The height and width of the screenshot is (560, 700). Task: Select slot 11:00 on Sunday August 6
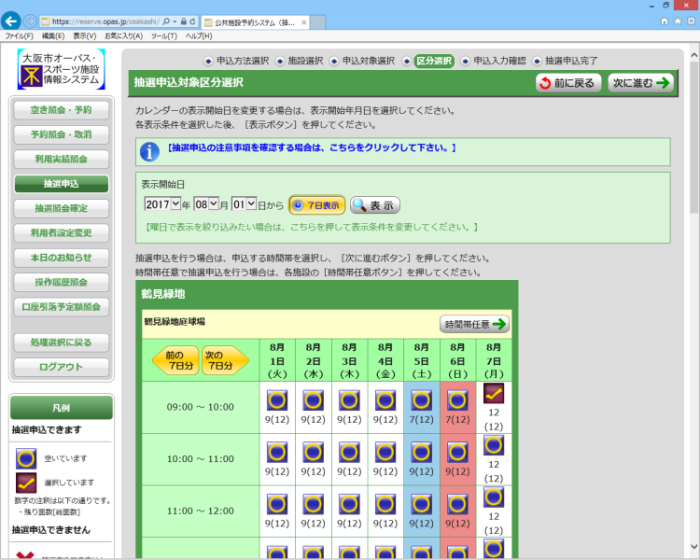pyautogui.click(x=458, y=504)
